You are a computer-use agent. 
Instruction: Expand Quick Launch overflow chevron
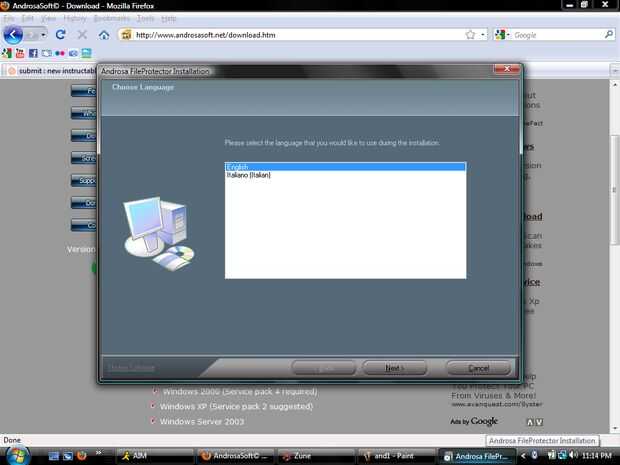tap(98, 453)
